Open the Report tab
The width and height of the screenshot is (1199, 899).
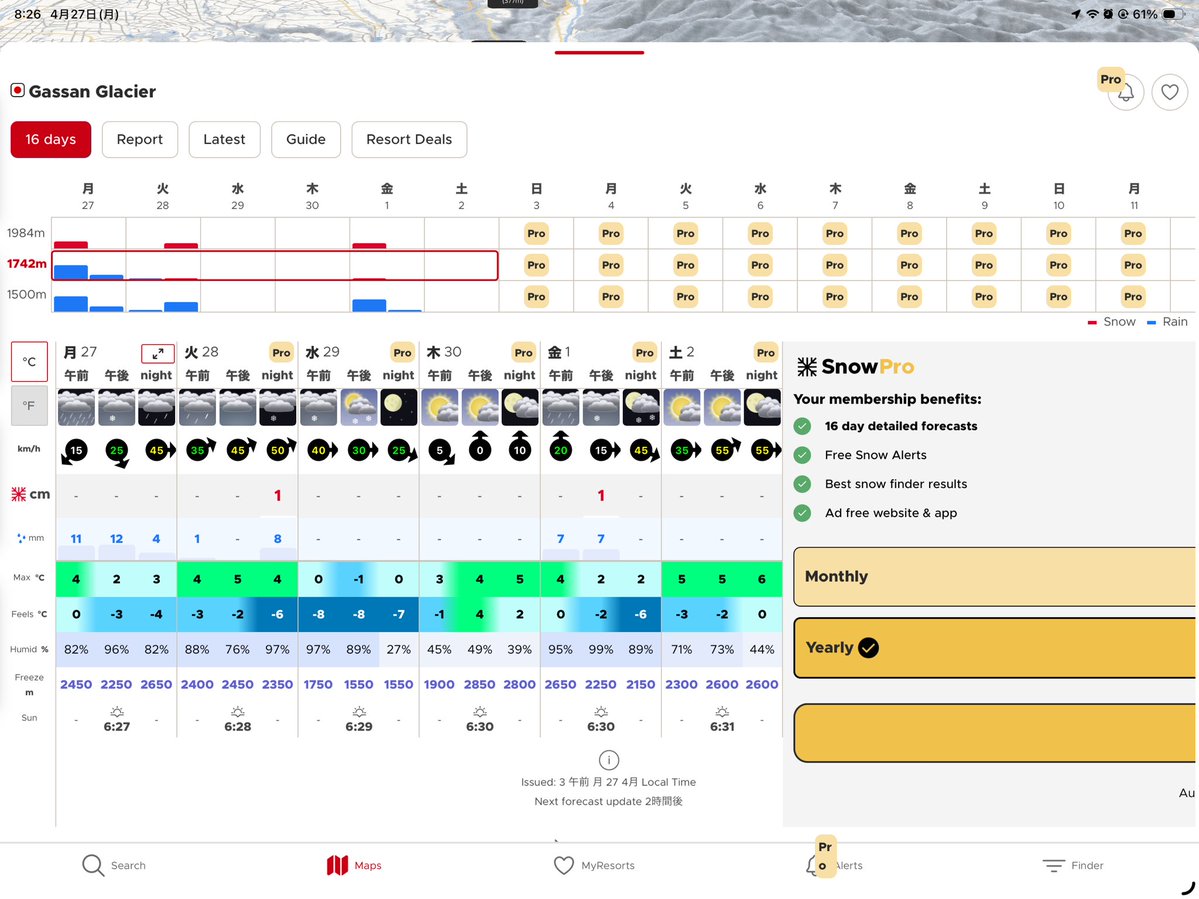pos(140,139)
